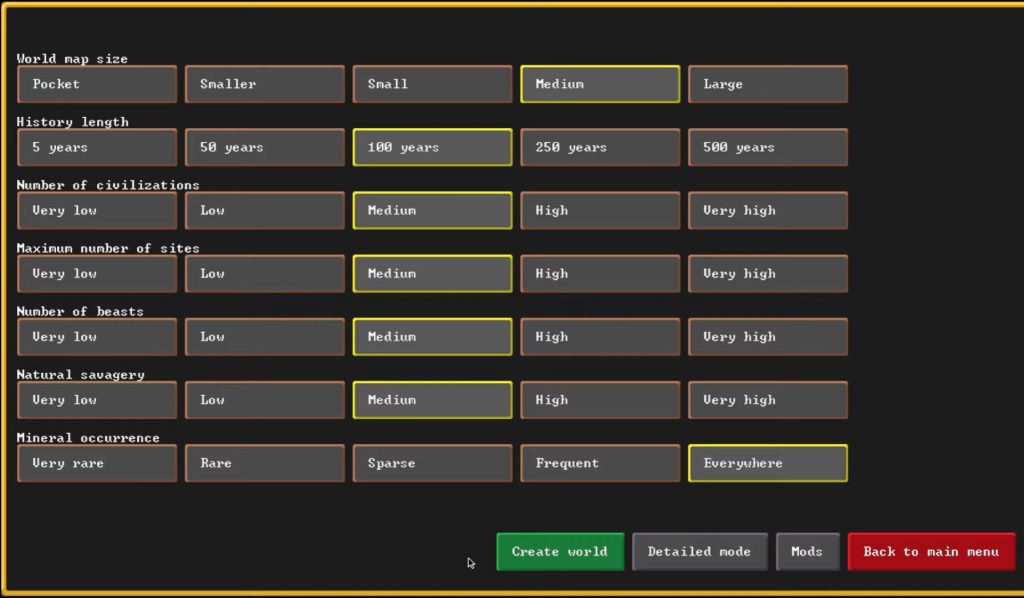1024x598 pixels.
Task: Select Everywhere mineral occurrence
Action: tap(768, 464)
